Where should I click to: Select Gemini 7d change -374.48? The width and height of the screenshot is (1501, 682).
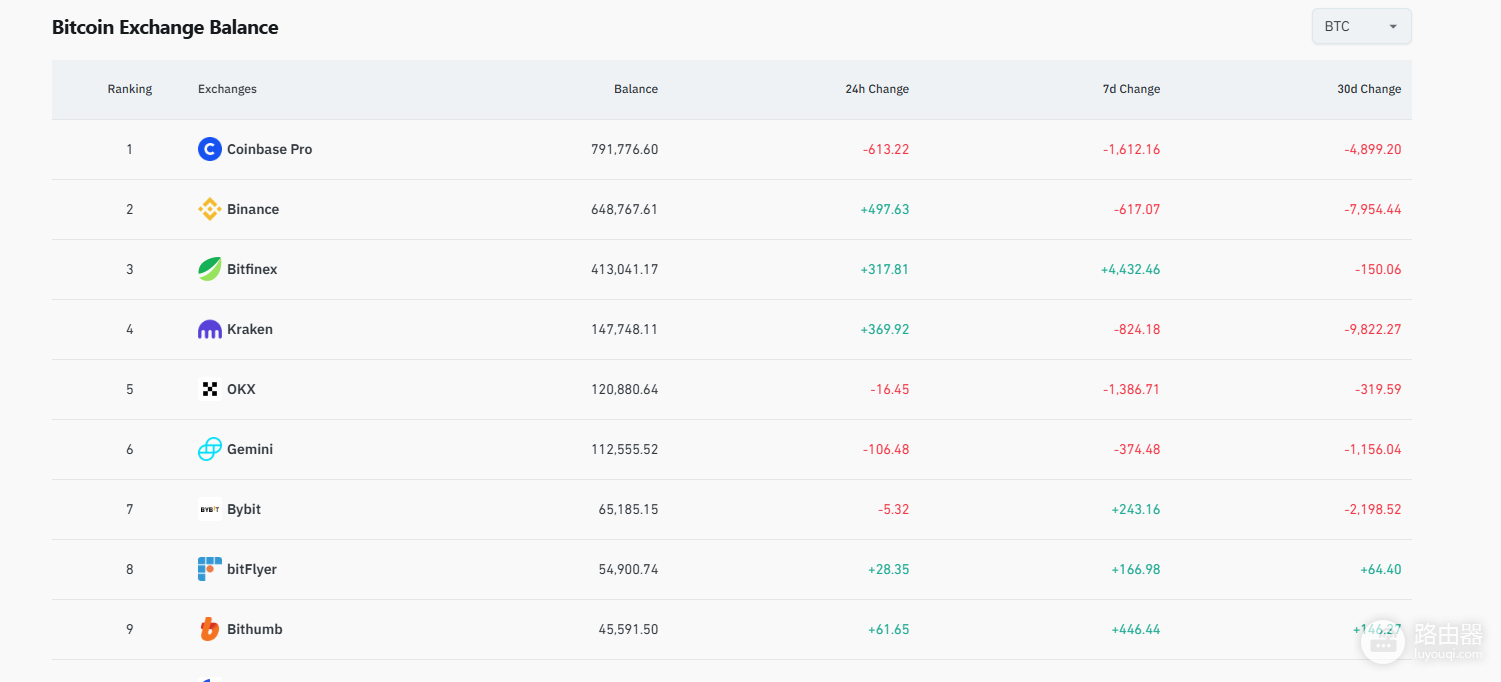1137,449
